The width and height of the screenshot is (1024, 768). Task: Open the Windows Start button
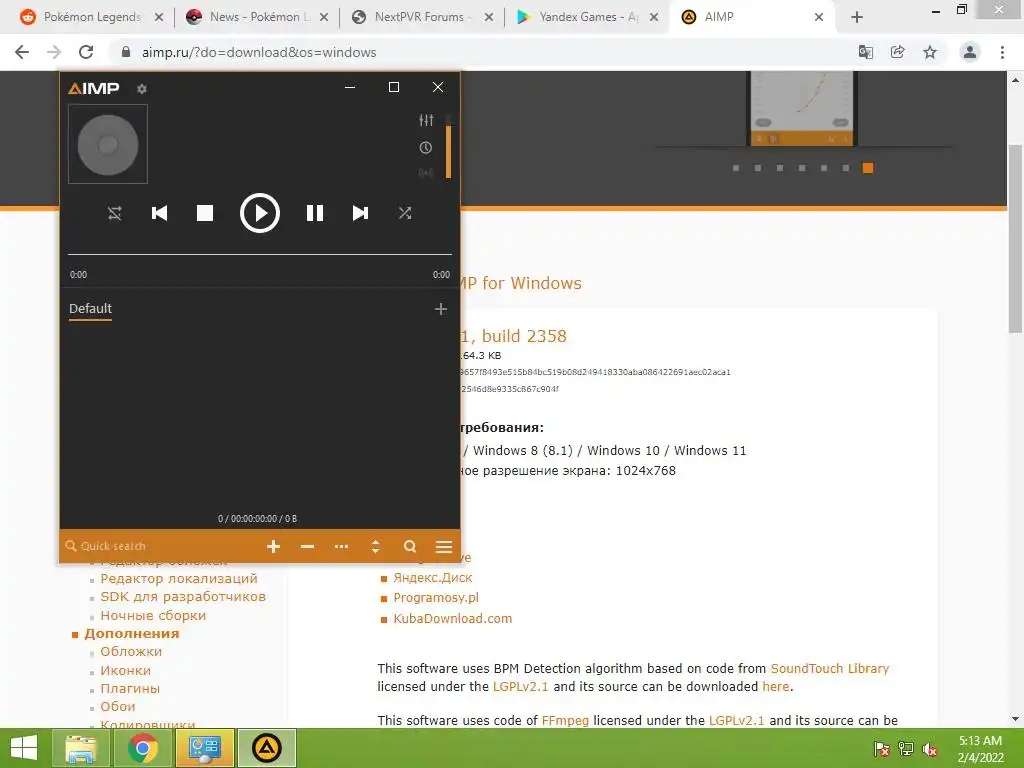[x=24, y=748]
